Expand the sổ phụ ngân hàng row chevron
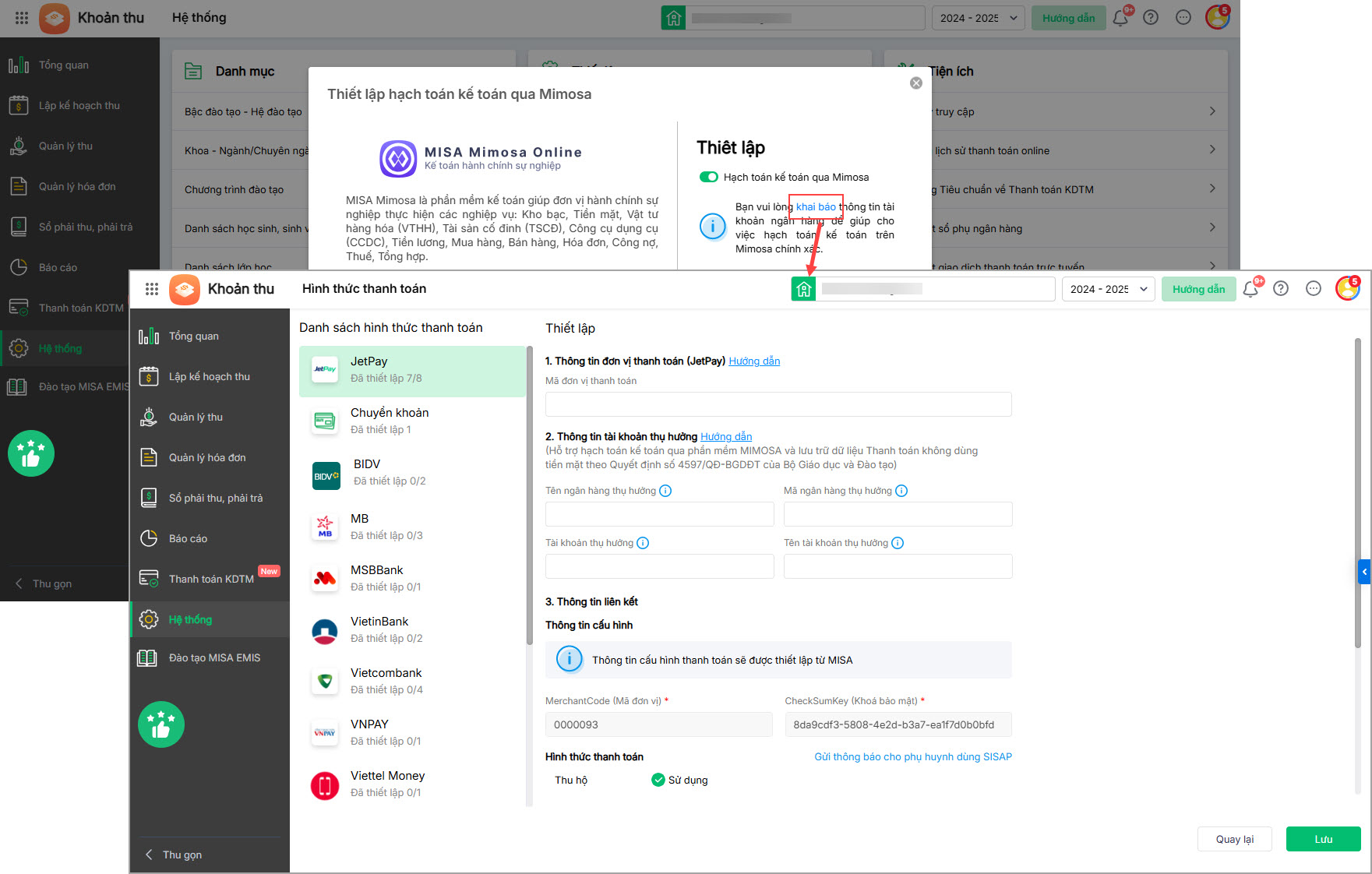This screenshot has height=874, width=1372. click(x=1212, y=227)
